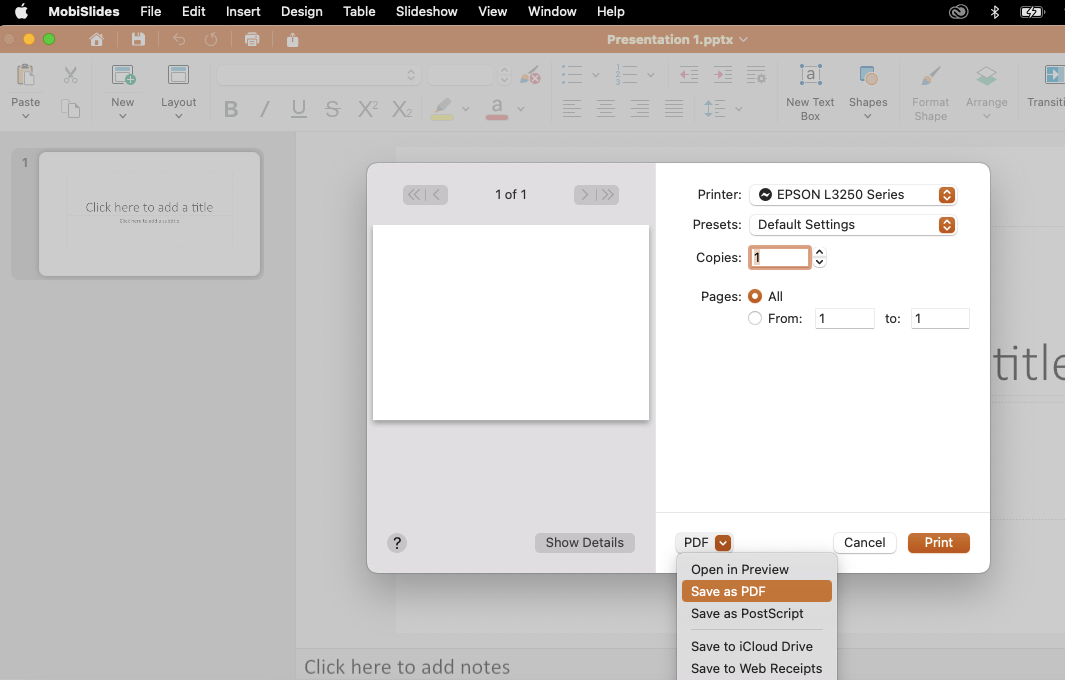Screen dimensions: 1065x680
Task: Click the Undo arrow icon
Action: (179, 39)
